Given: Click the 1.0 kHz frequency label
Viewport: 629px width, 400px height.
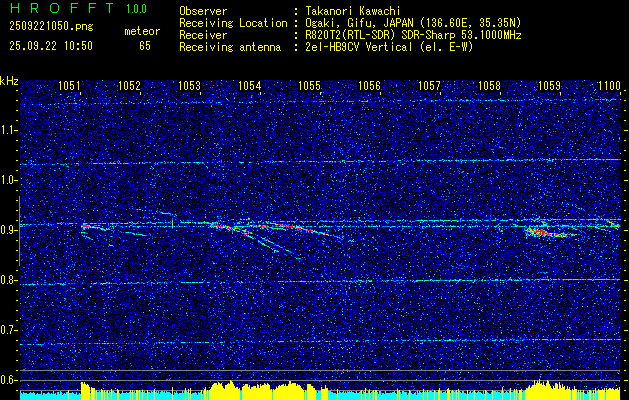Looking at the screenshot, I should tap(8, 180).
